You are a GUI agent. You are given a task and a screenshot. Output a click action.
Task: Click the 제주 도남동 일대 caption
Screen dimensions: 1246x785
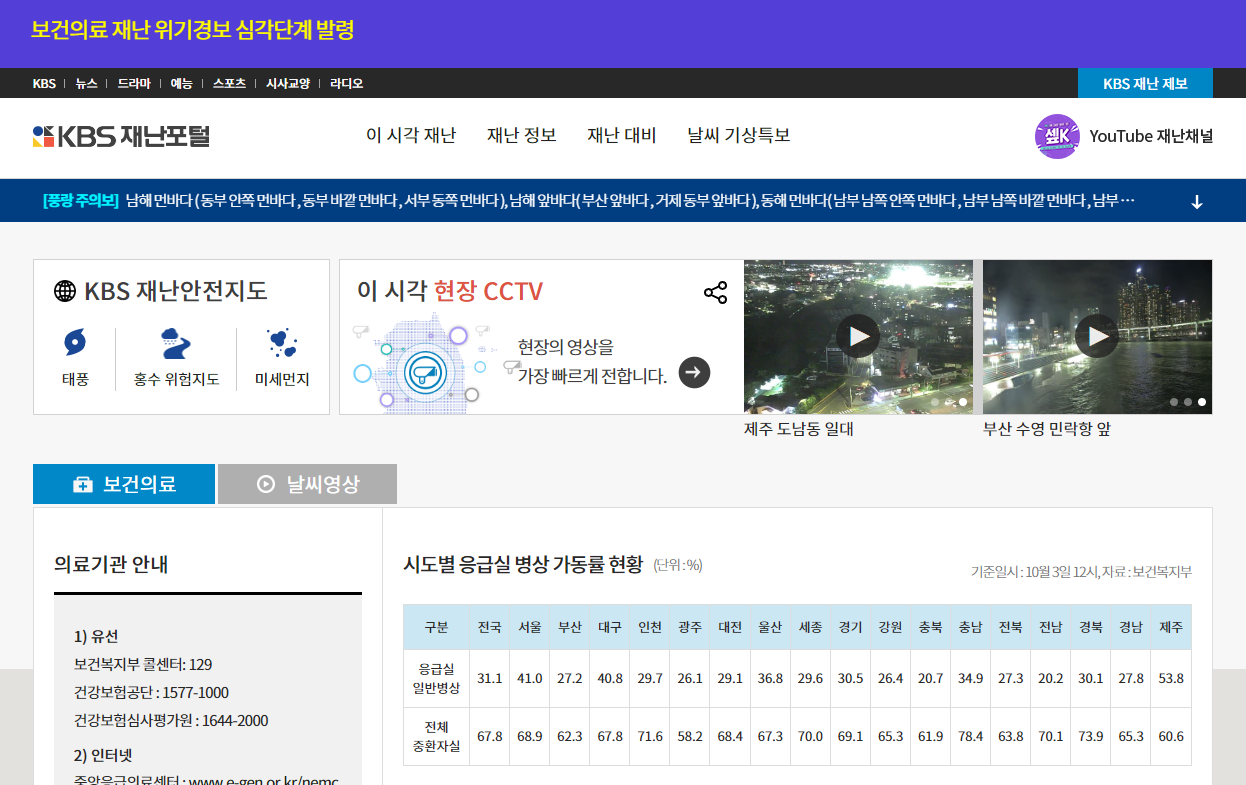point(799,429)
